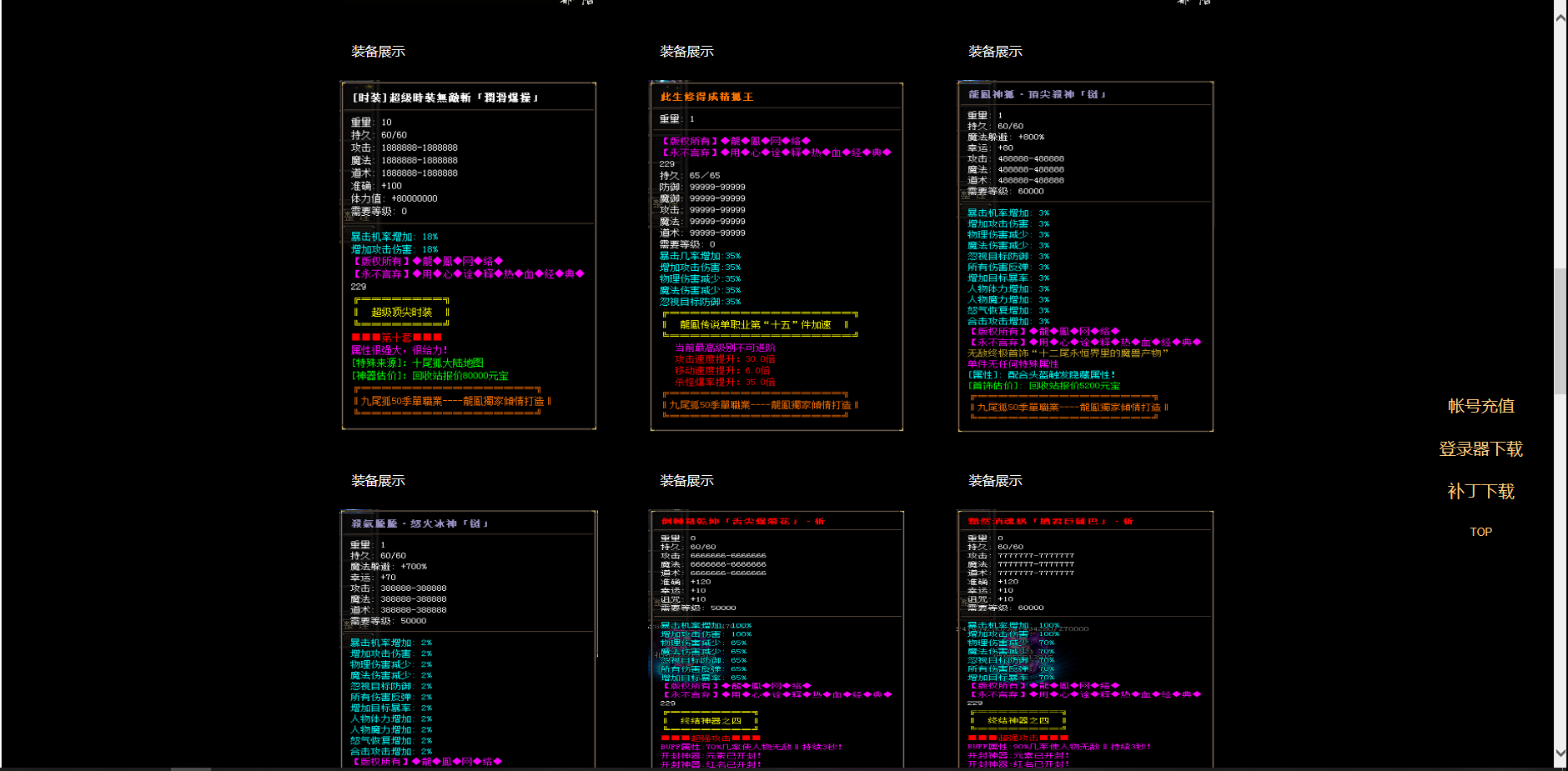The image size is (1568, 771).
Task: Open the 补丁下载 link
Action: (x=1480, y=491)
